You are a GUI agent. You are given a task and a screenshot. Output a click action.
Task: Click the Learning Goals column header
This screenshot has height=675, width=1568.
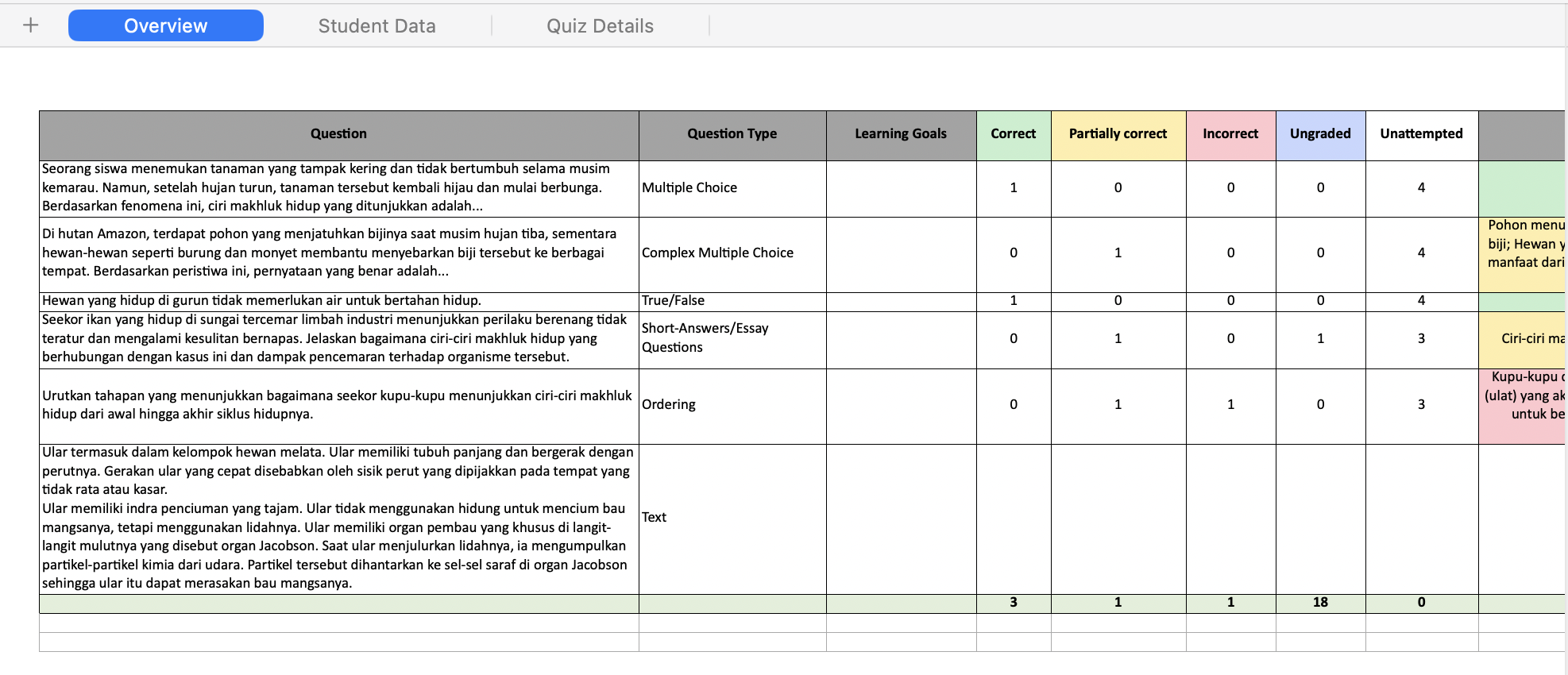pyautogui.click(x=900, y=134)
